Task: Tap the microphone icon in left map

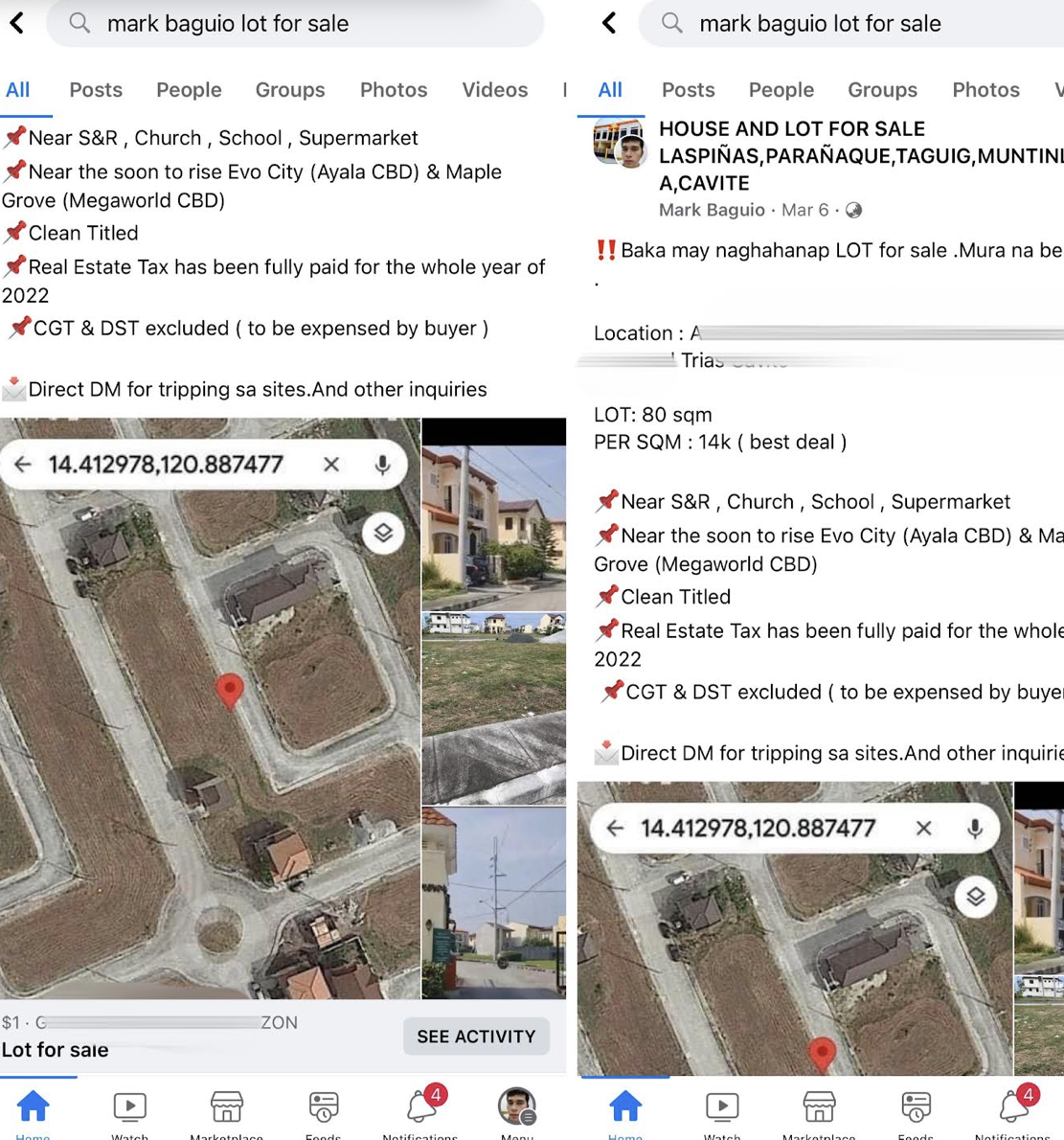Action: 382,465
